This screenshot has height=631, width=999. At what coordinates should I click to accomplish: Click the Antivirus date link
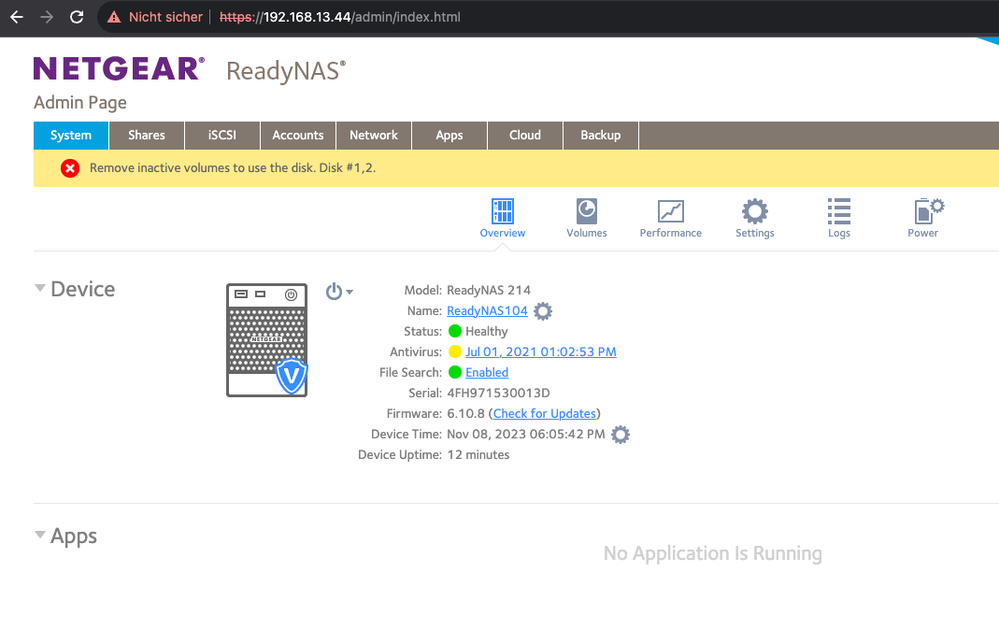point(540,352)
